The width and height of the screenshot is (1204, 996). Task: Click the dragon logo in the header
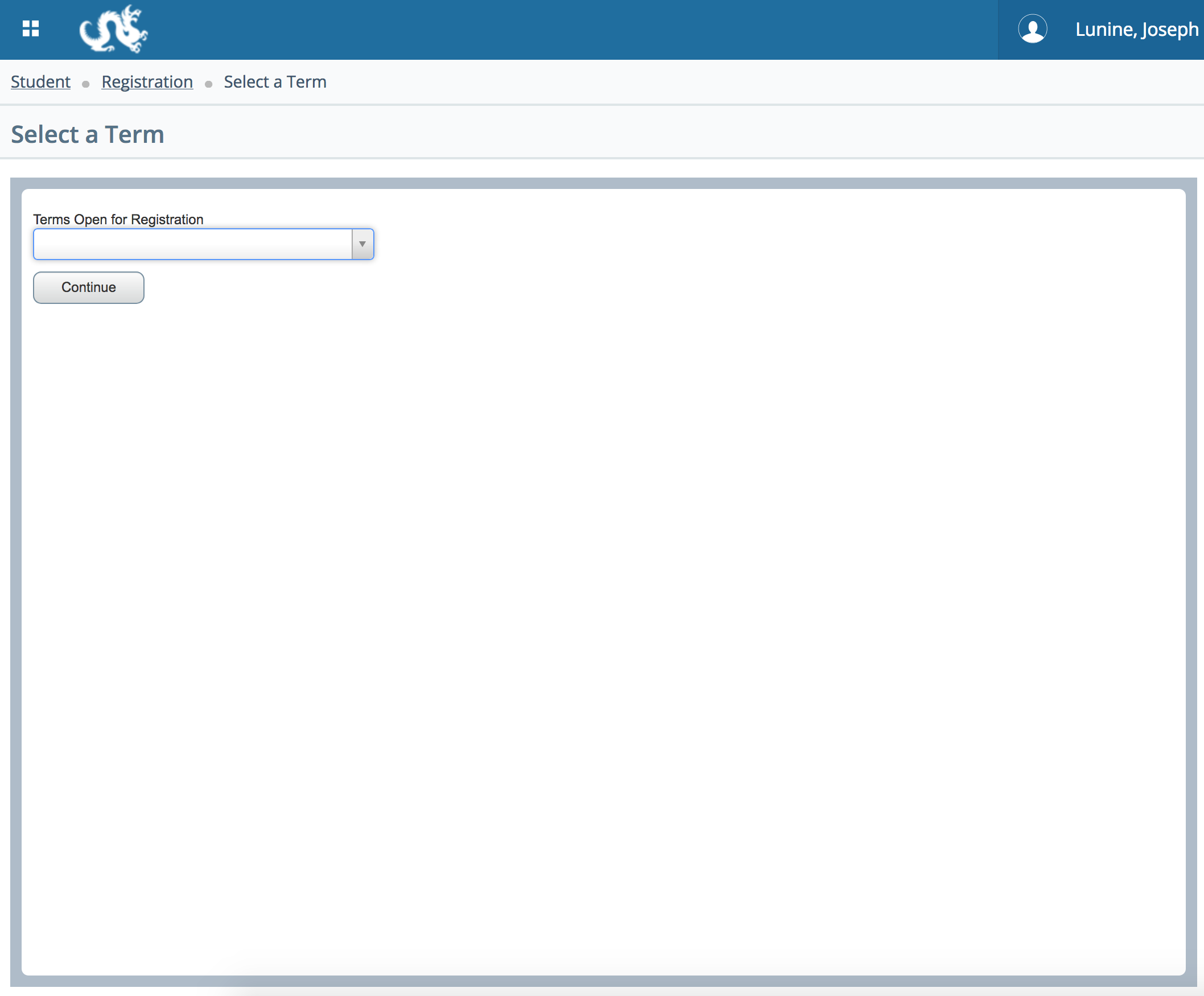[113, 29]
